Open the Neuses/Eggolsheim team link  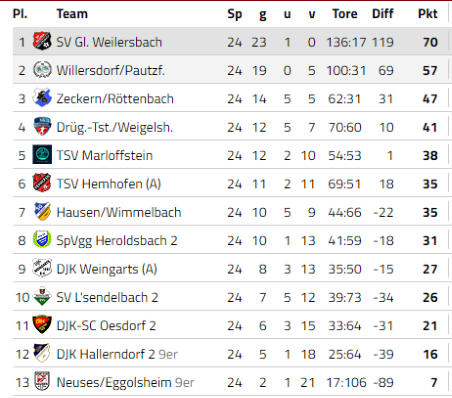point(114,383)
